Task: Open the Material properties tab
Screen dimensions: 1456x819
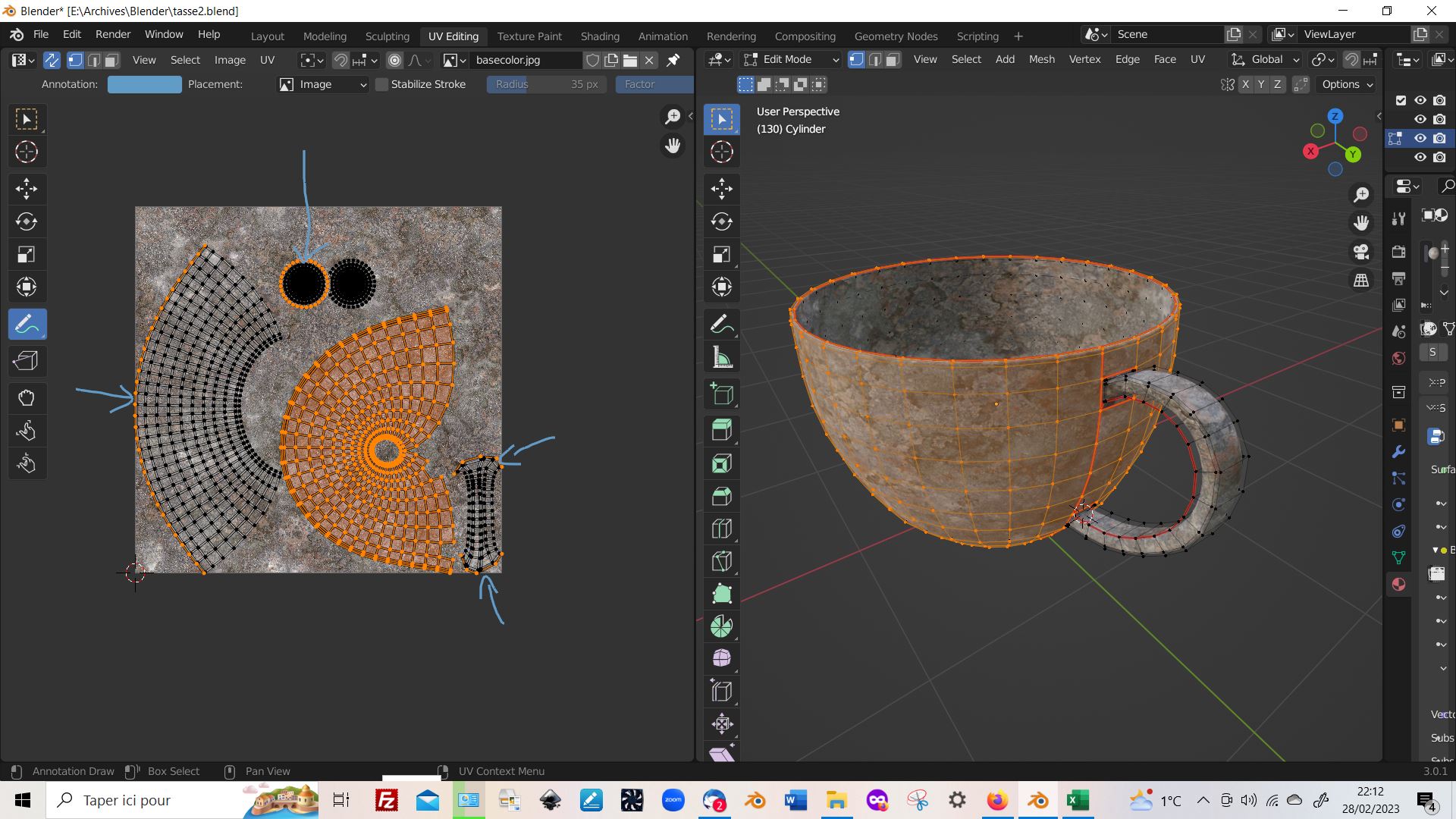Action: coord(1398,585)
